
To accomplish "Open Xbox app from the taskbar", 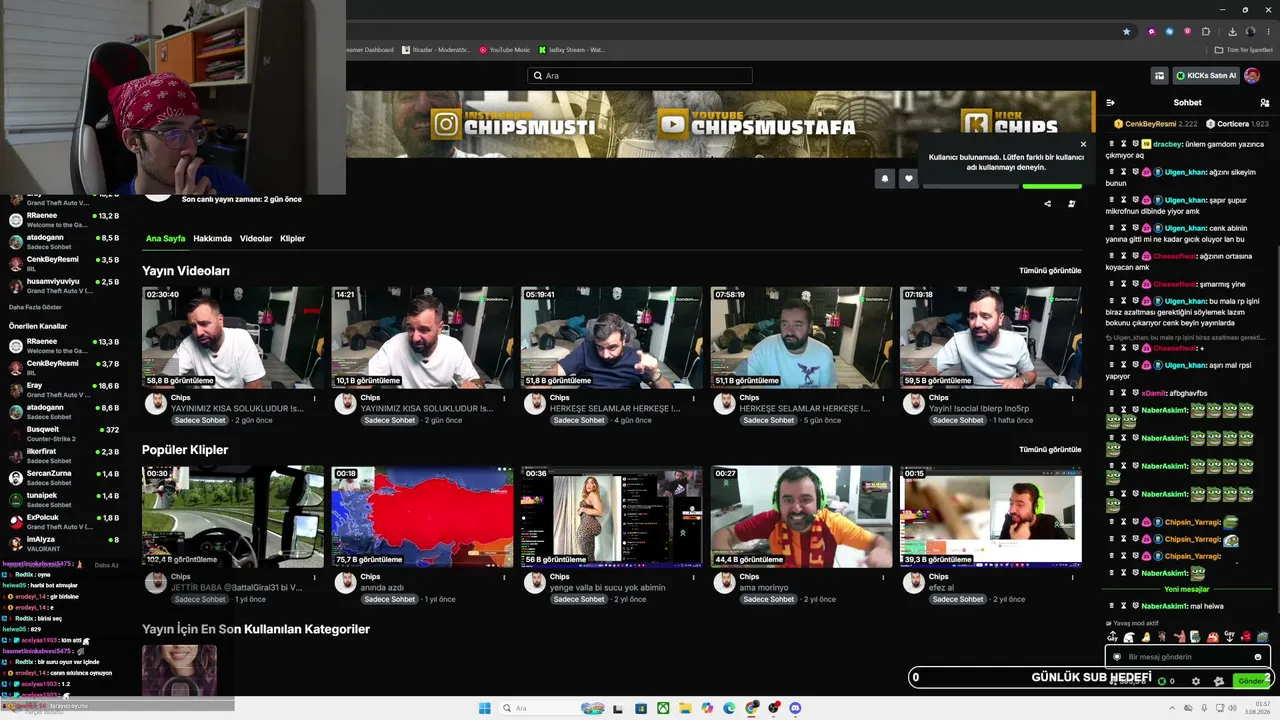I will pos(663,708).
